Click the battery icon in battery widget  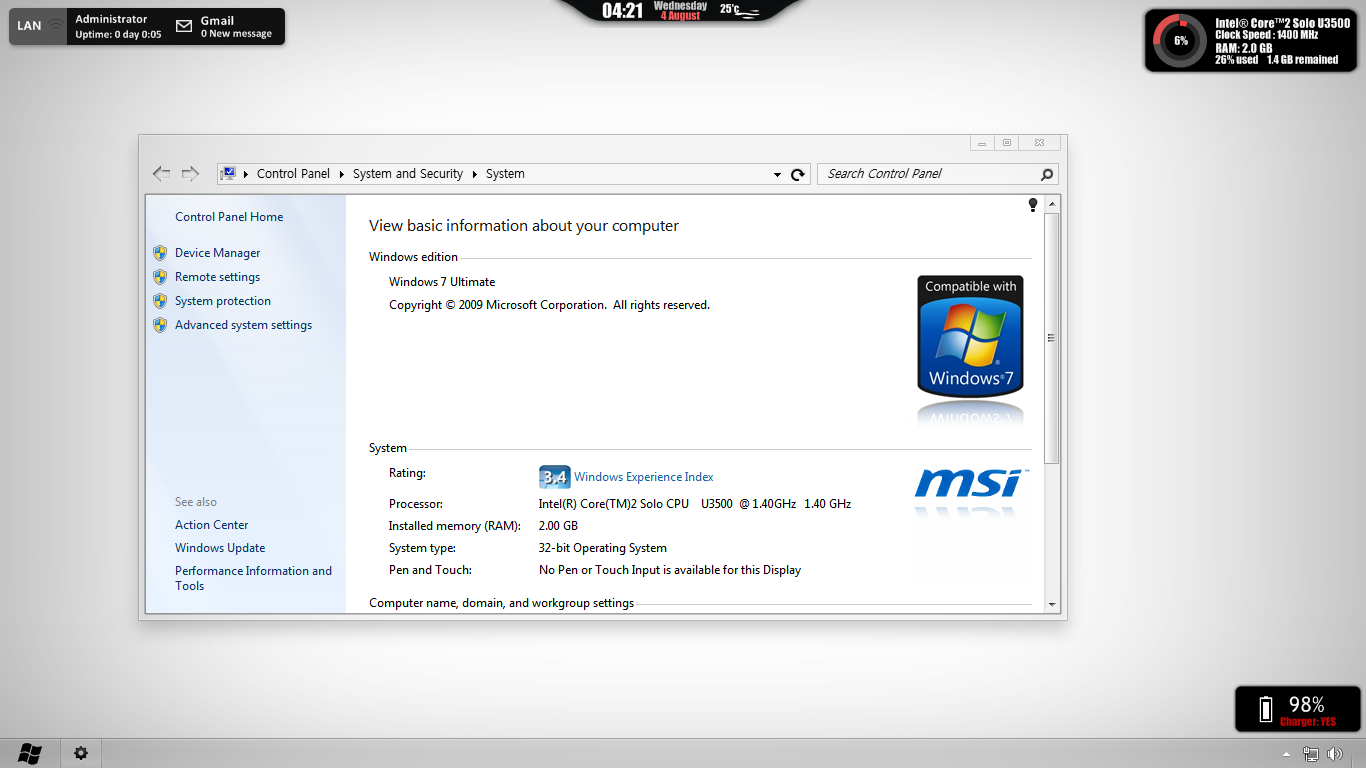click(x=1267, y=709)
